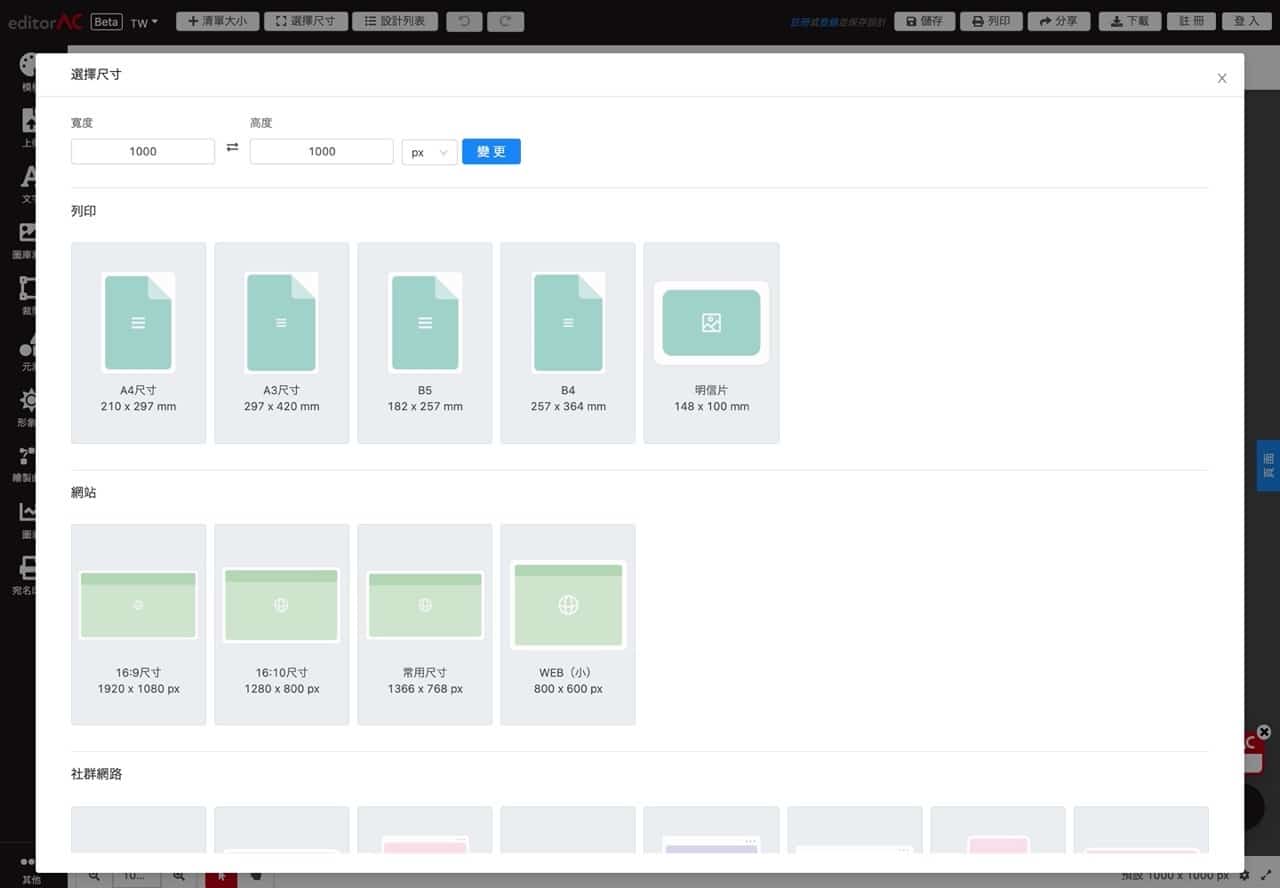
Task: Choose the 明信片 148 x 100 mm card
Action: tap(711, 343)
